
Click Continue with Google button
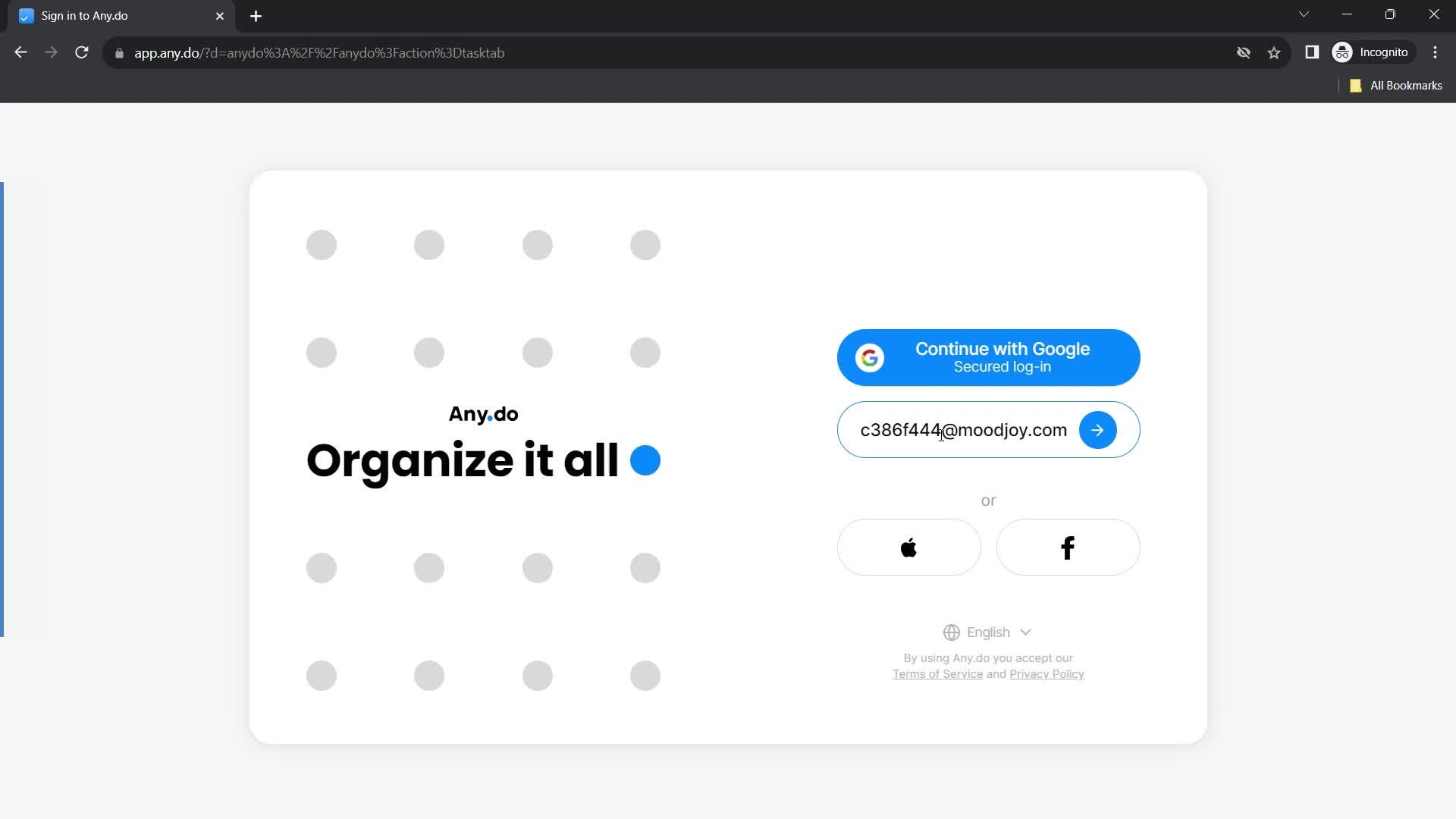988,357
